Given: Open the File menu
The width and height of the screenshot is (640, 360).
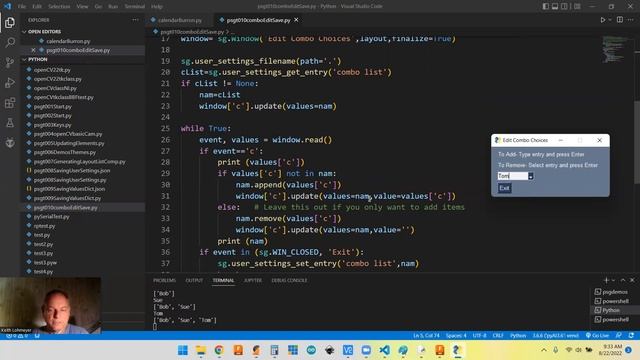Looking at the screenshot, I should (x=22, y=7).
